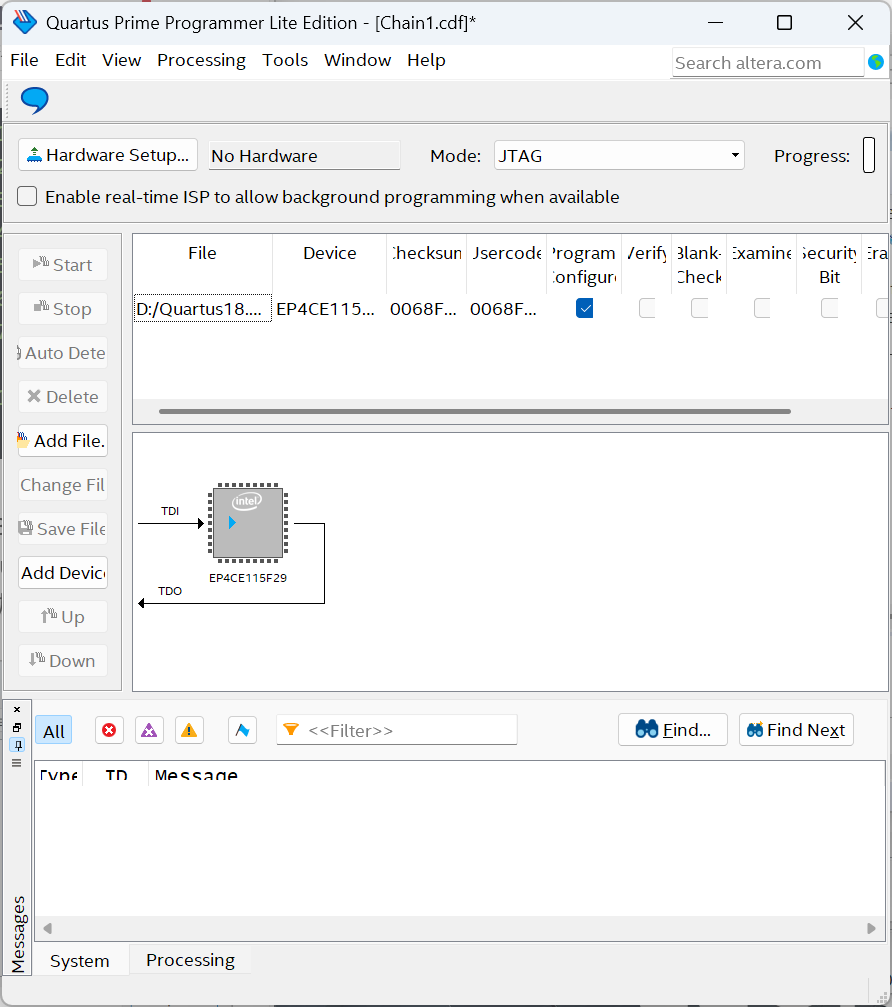
Task: Switch to the System messages tab
Action: coord(80,961)
